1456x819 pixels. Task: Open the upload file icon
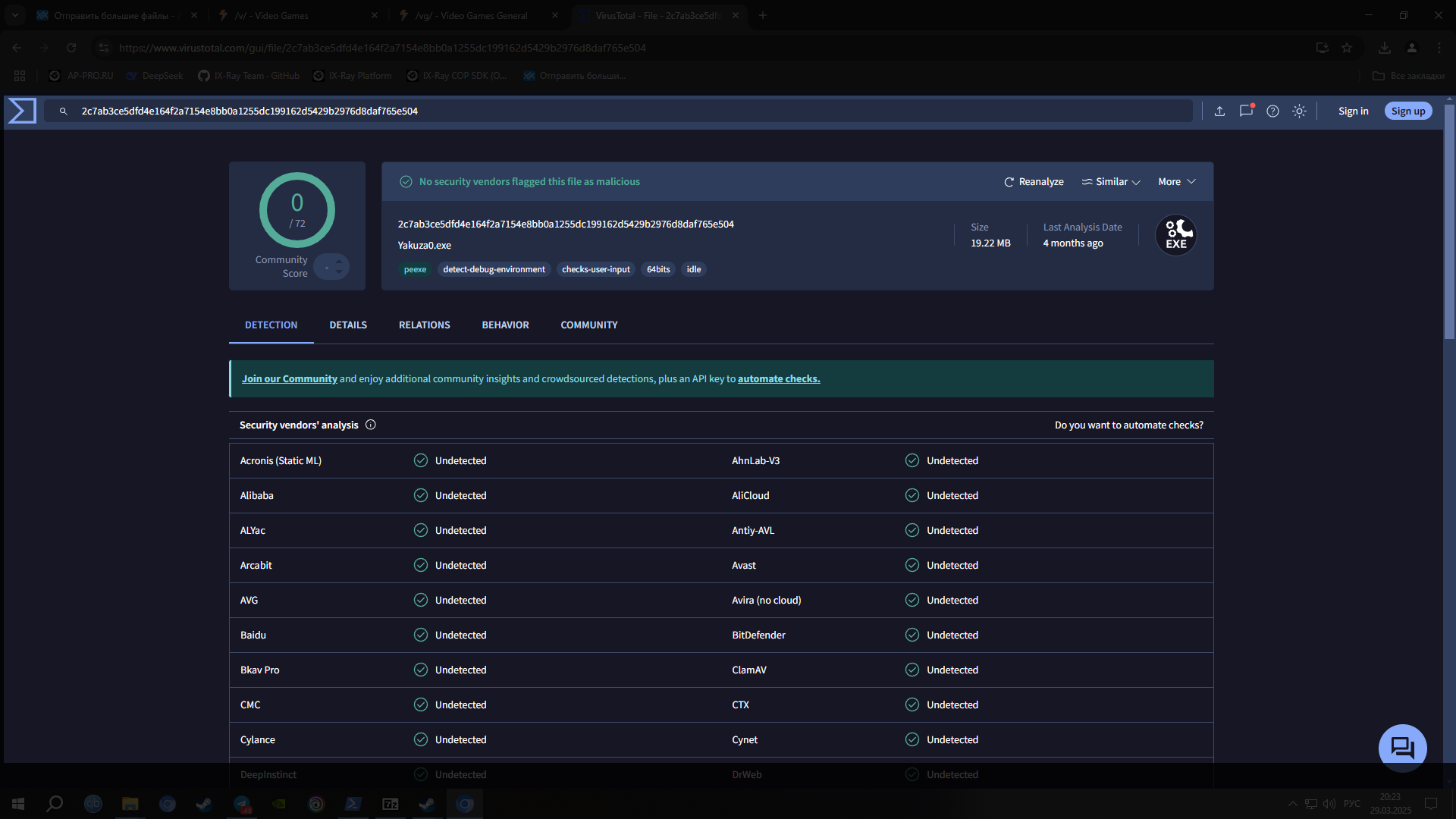(x=1219, y=111)
